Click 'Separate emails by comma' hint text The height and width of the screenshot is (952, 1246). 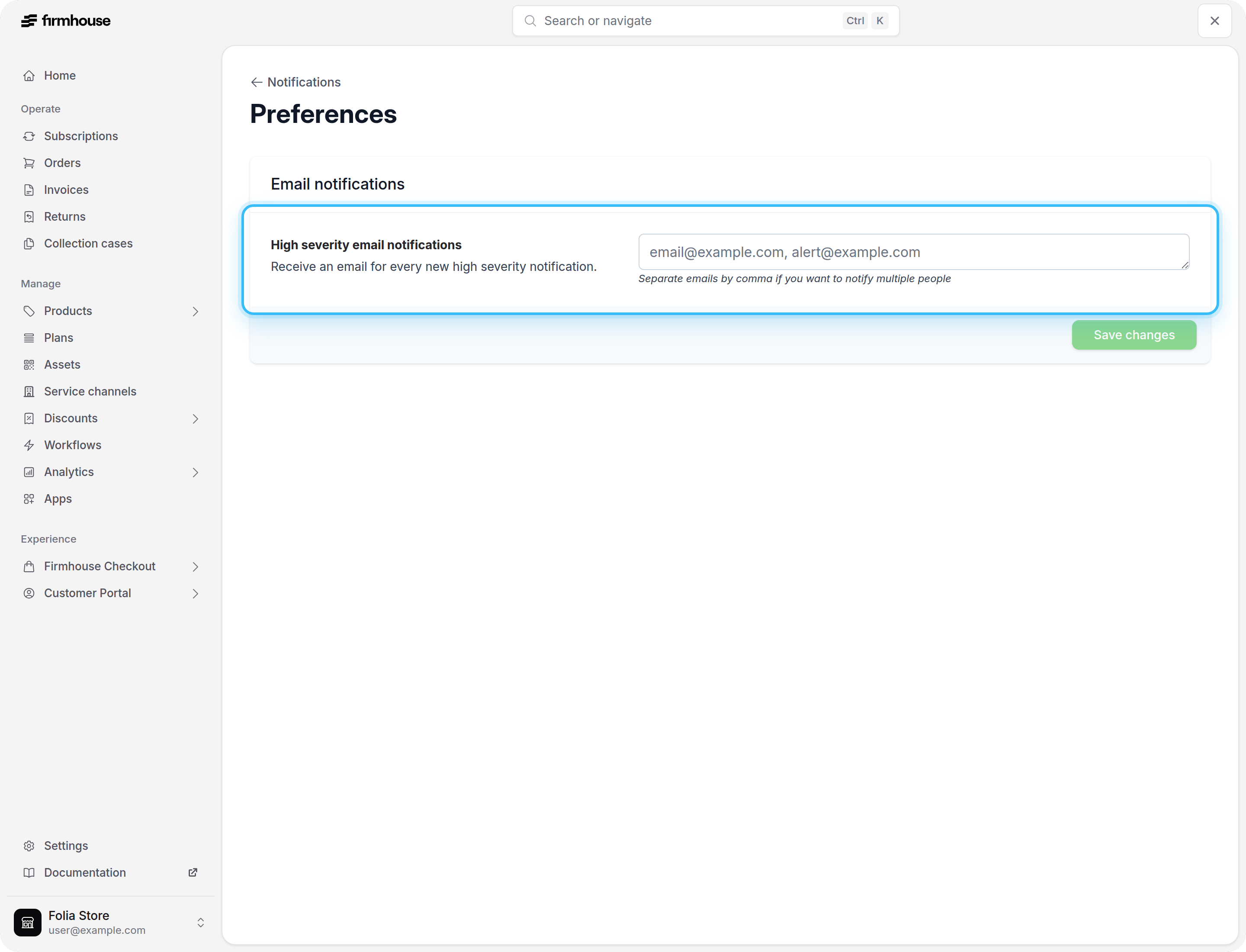794,279
